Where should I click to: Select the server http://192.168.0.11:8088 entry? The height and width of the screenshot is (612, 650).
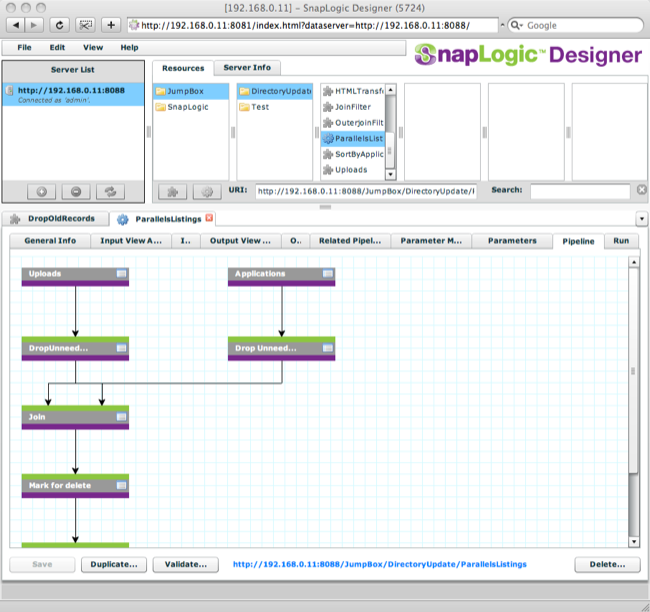click(73, 95)
